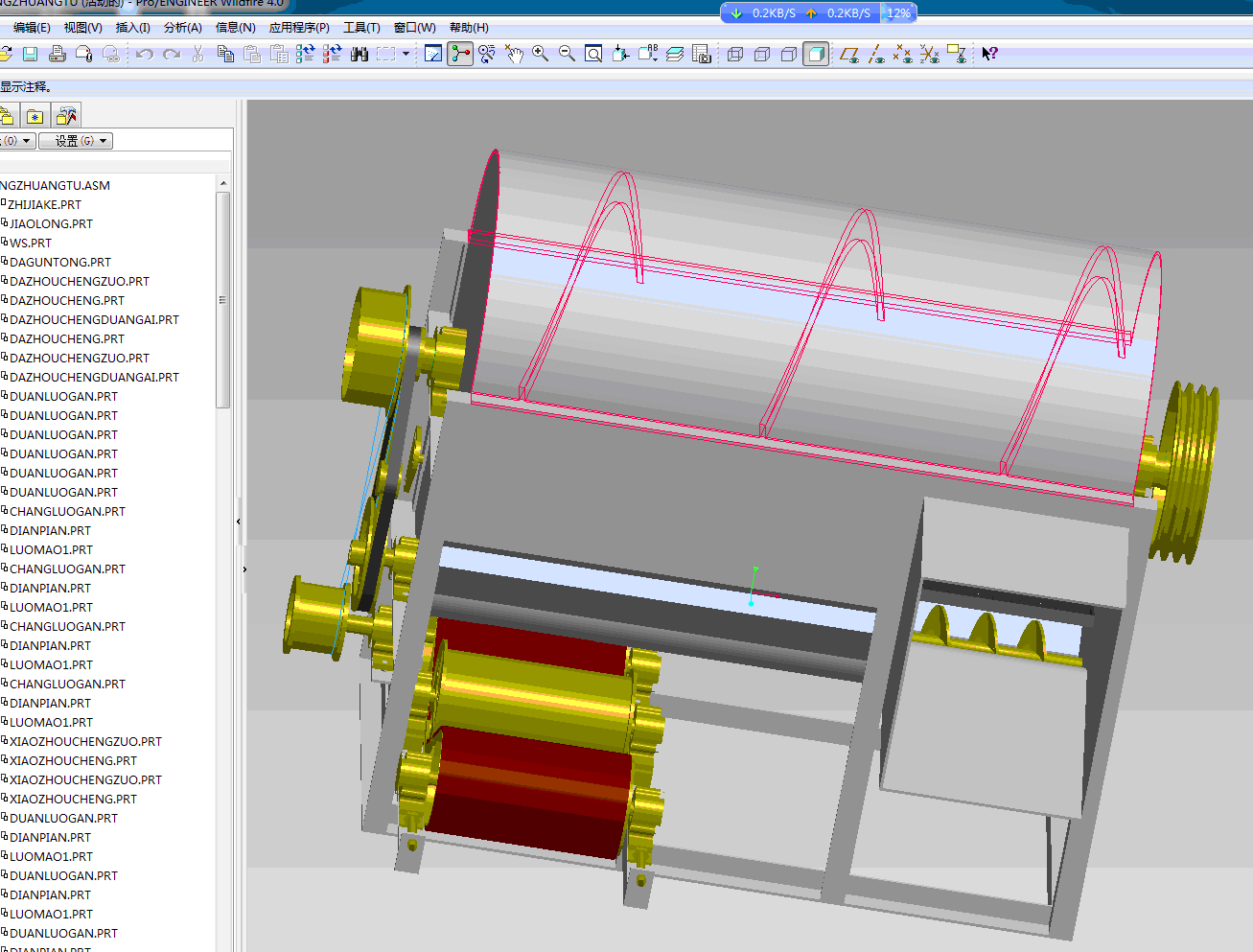Viewport: 1253px width, 952px height.
Task: Click the select-box rectangle icon
Action: pos(386,54)
